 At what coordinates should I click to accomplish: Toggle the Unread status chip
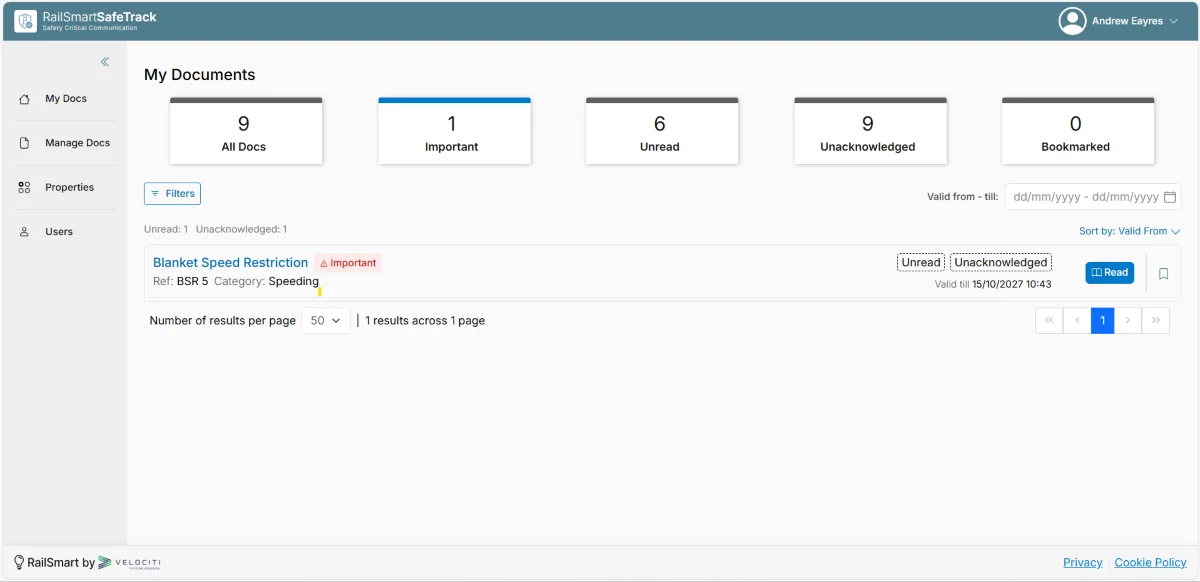point(920,261)
